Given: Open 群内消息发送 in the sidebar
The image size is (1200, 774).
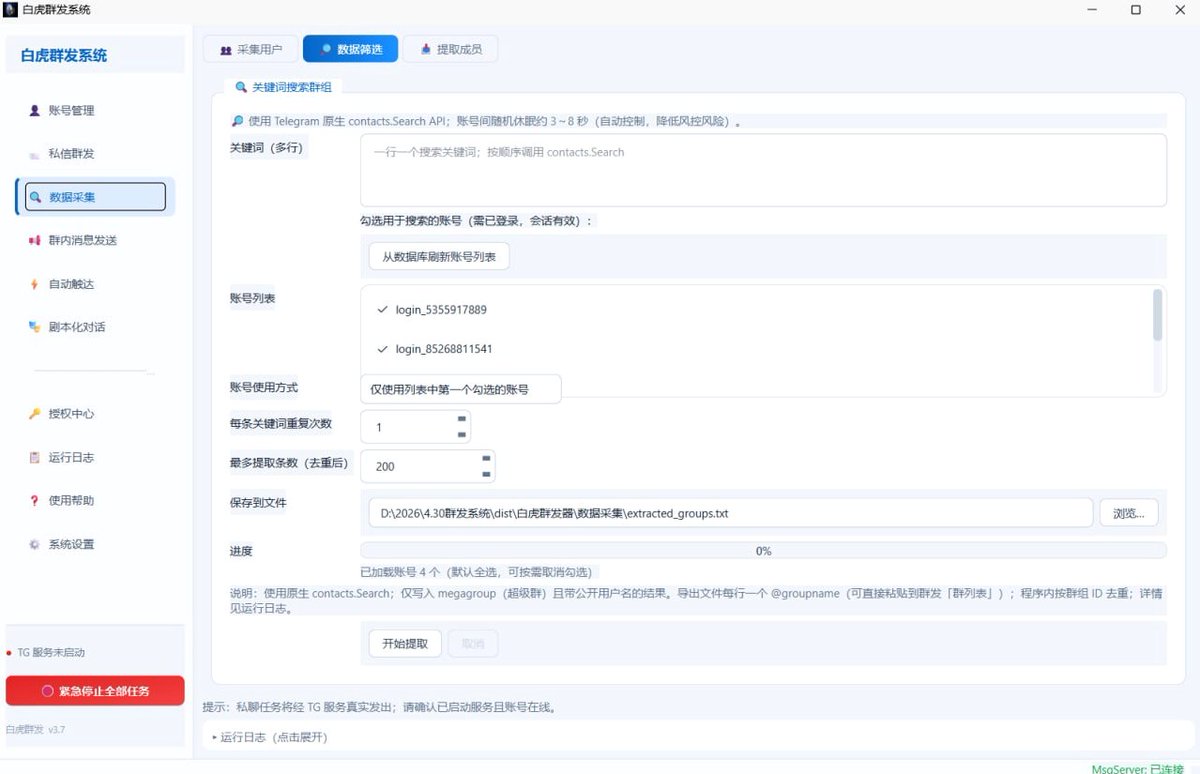Looking at the screenshot, I should click(x=95, y=240).
